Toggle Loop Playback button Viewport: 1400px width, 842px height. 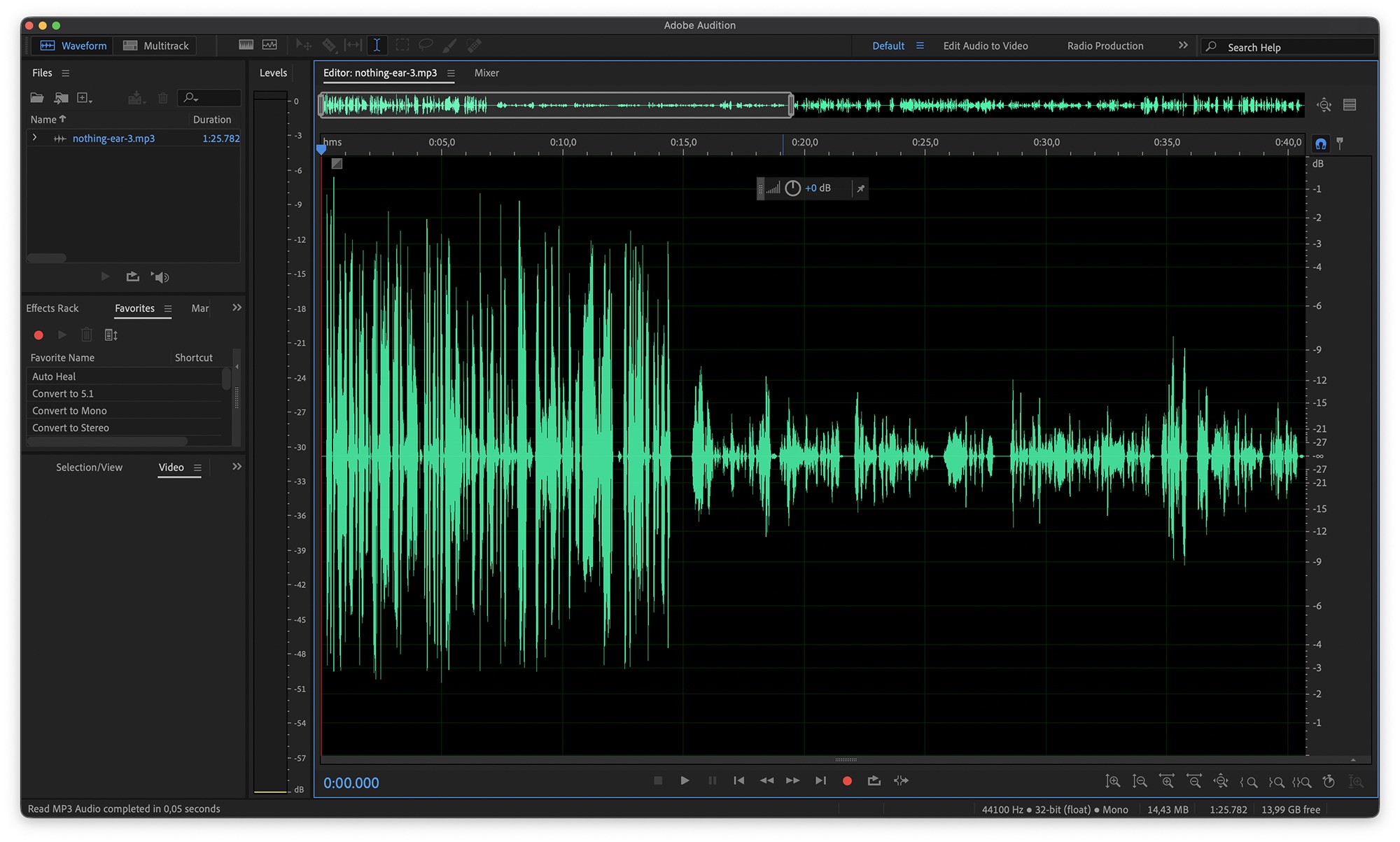874,780
